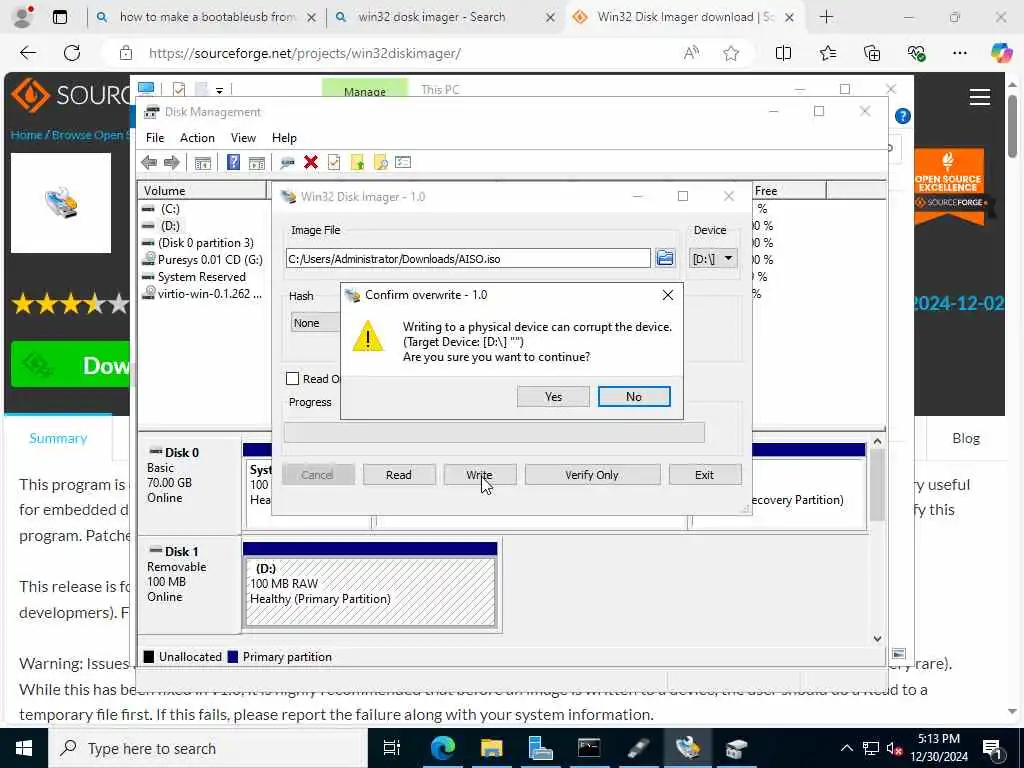Open the Copilot icon in Edge
This screenshot has height=768, width=1024.
[1001, 52]
